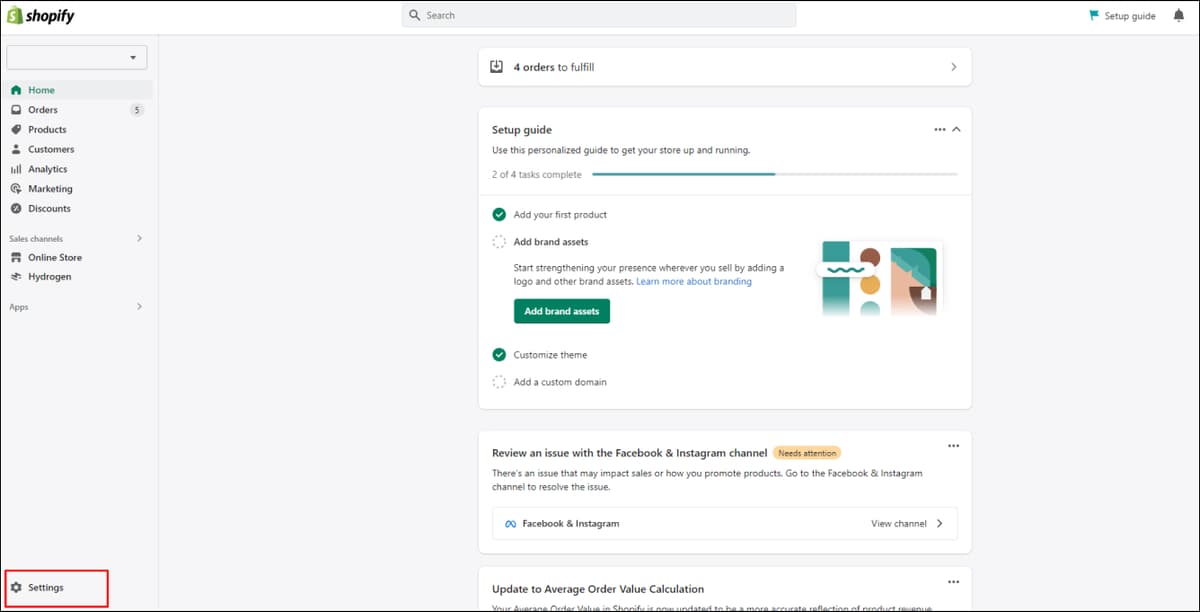Image resolution: width=1200 pixels, height=612 pixels.
Task: Click the Customers person icon
Action: [x=16, y=149]
